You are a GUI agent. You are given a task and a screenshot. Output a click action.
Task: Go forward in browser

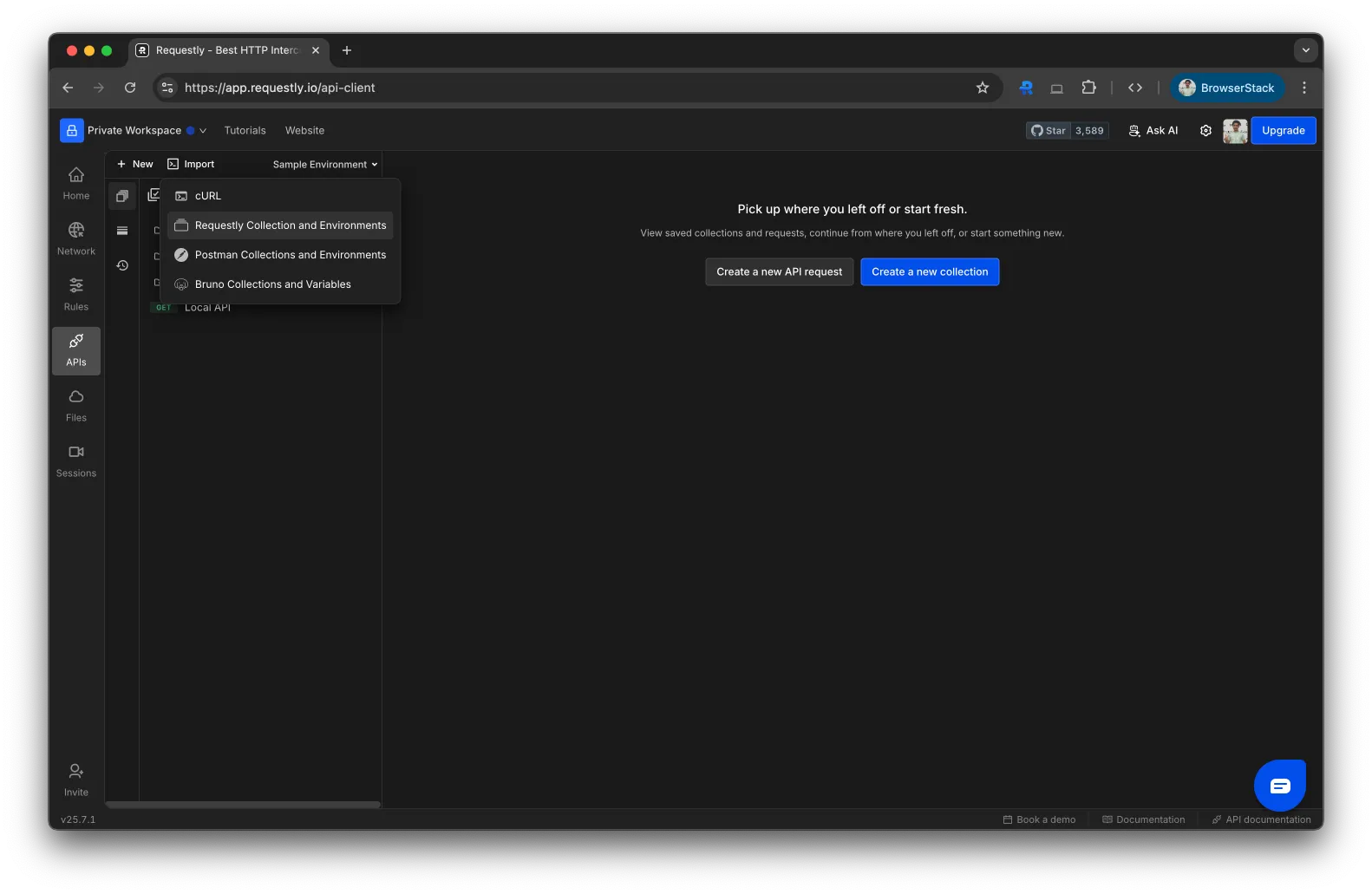click(99, 88)
